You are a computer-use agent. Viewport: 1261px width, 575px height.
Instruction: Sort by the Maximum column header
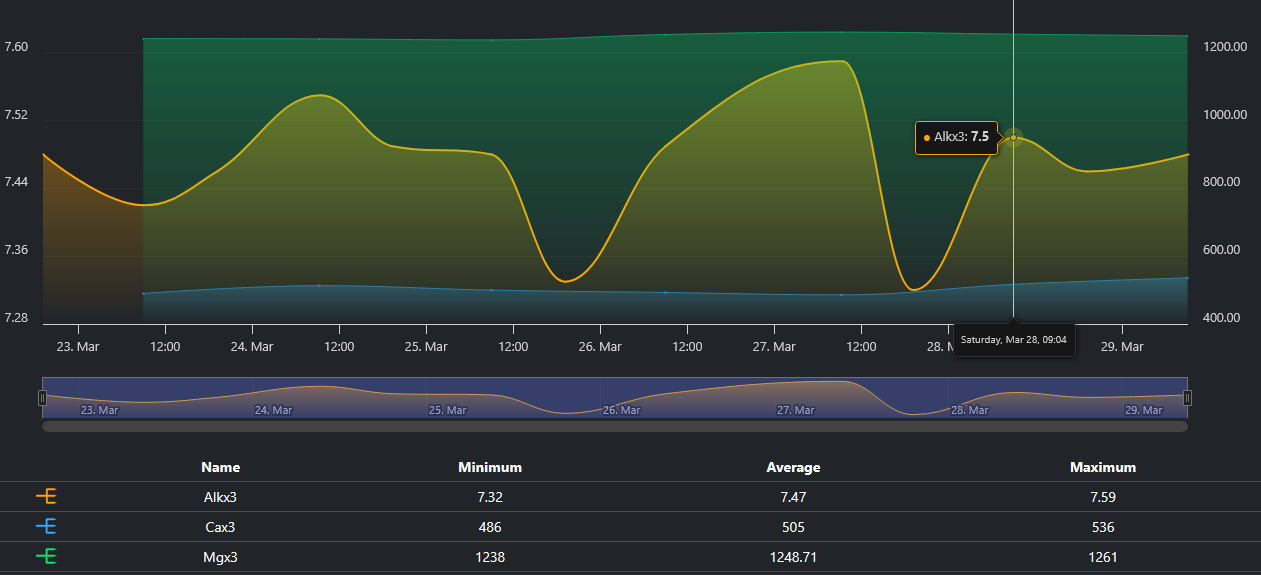click(1103, 467)
